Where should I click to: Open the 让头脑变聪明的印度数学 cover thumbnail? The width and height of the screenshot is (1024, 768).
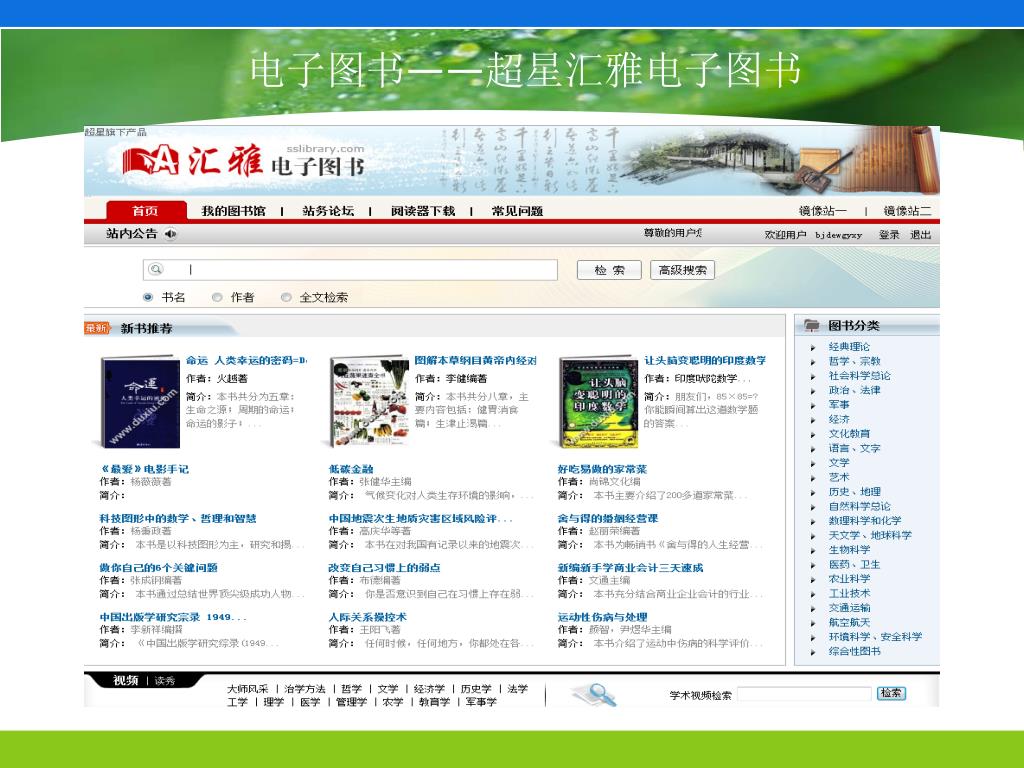[x=598, y=402]
